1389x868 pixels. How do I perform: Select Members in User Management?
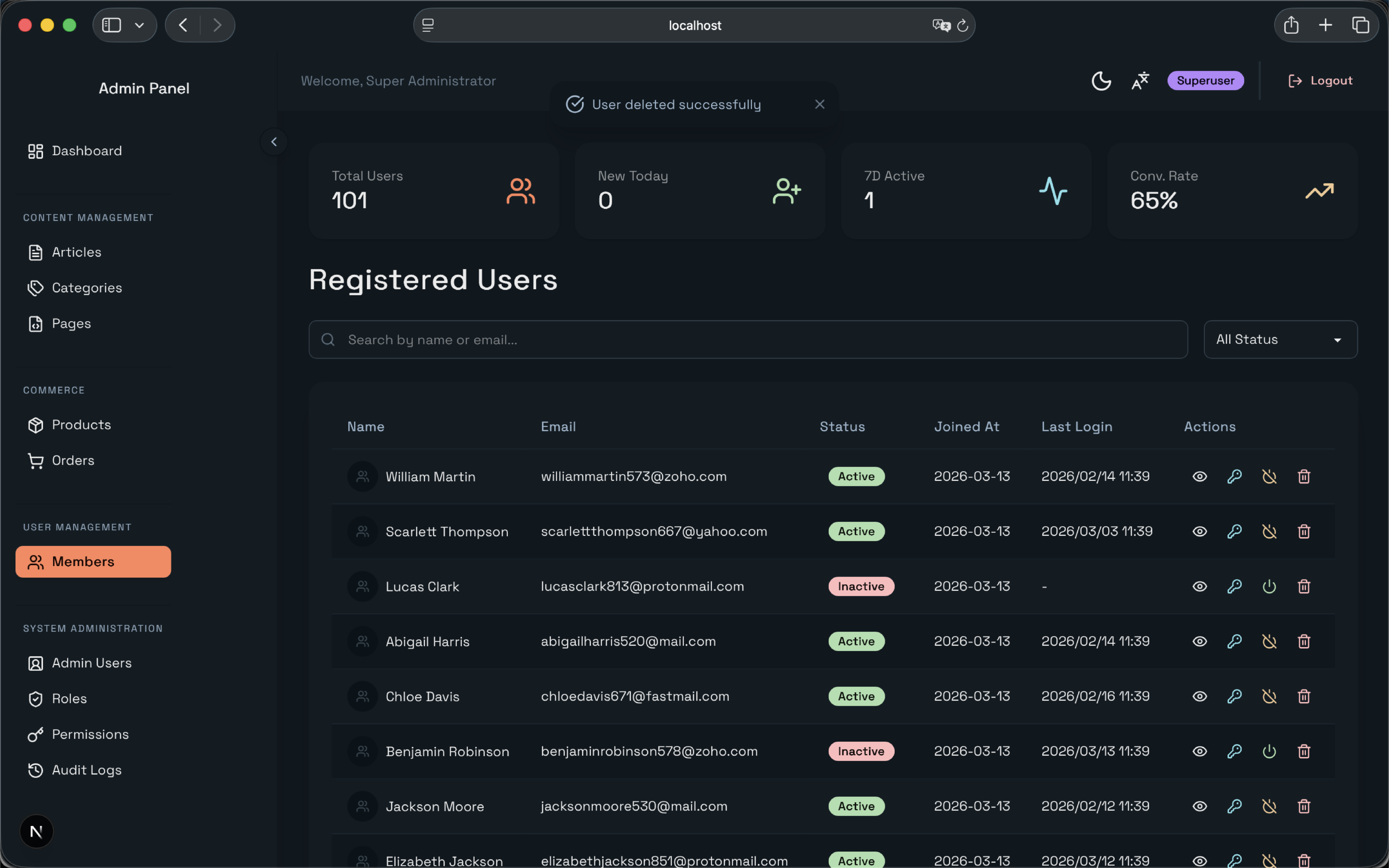click(93, 562)
